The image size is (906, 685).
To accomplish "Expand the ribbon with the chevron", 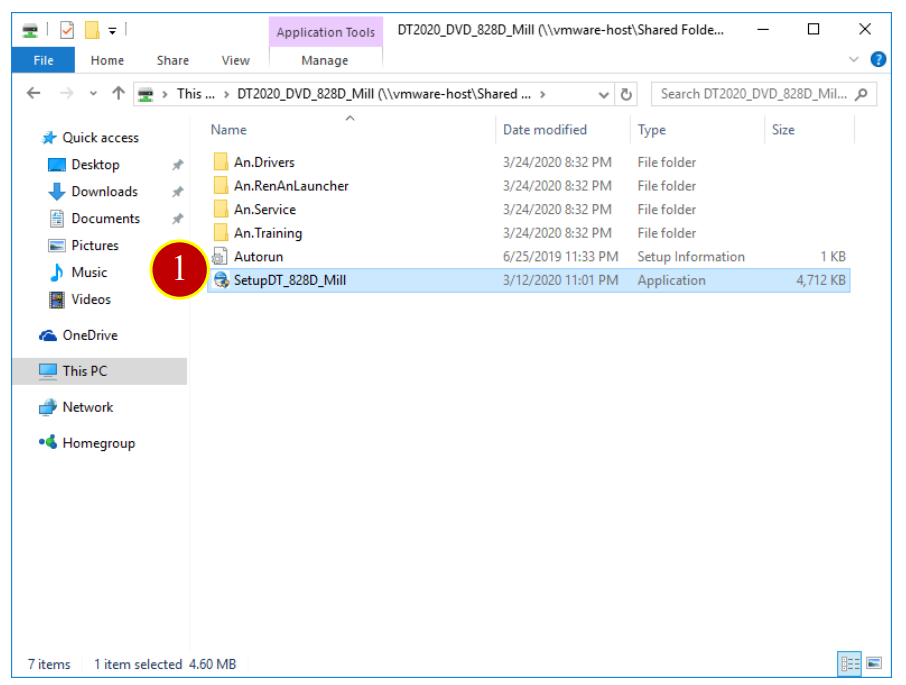I will 853,59.
